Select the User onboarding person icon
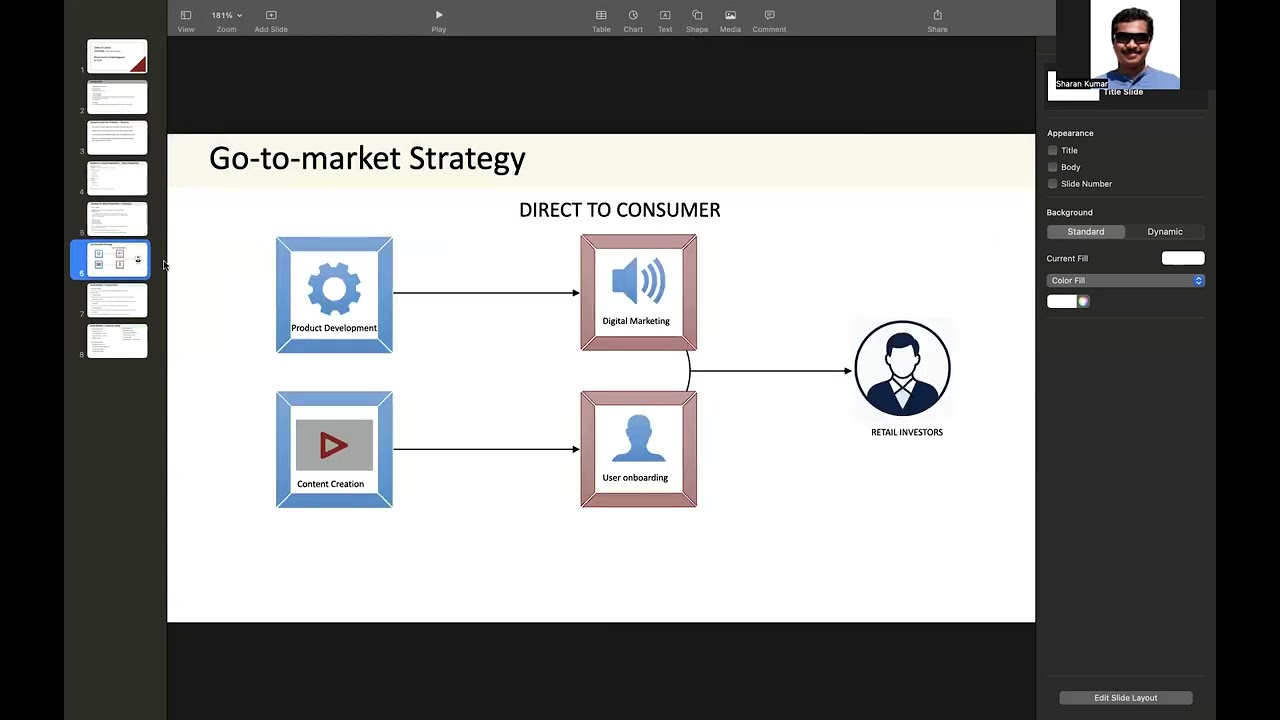Screen dimensions: 1280x720 coord(638,439)
